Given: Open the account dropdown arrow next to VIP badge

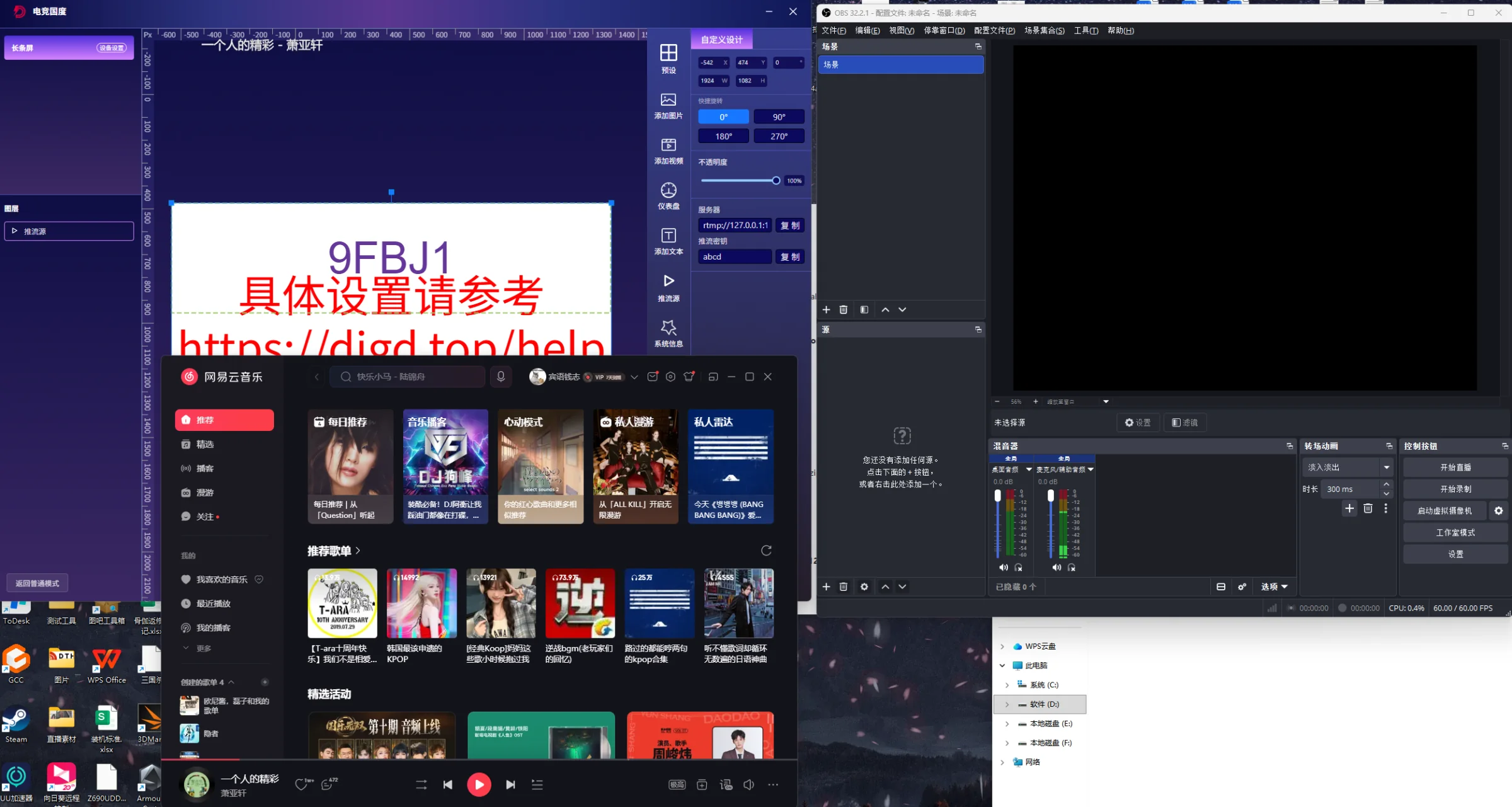Looking at the screenshot, I should (634, 377).
